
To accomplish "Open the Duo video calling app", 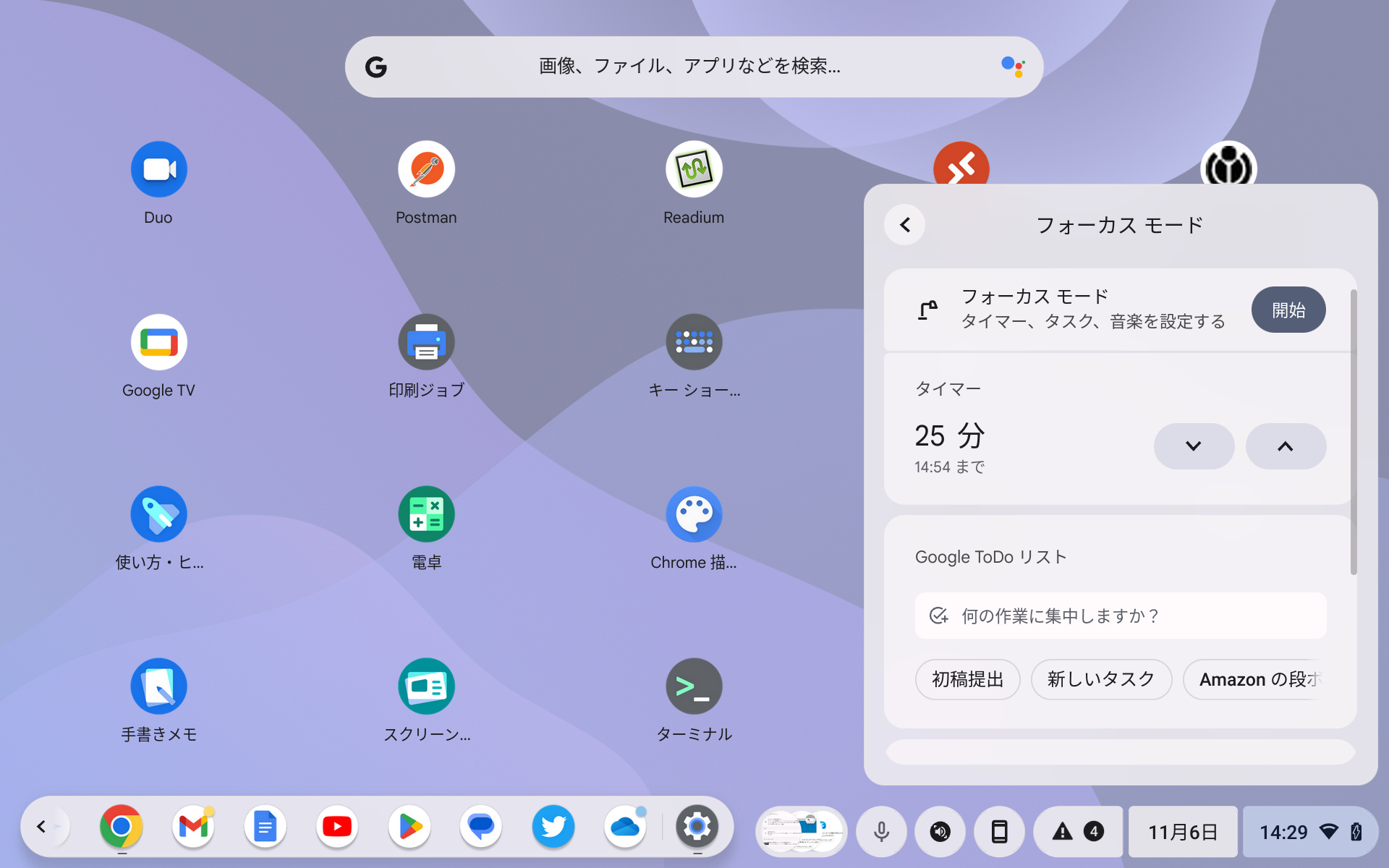I will [158, 169].
